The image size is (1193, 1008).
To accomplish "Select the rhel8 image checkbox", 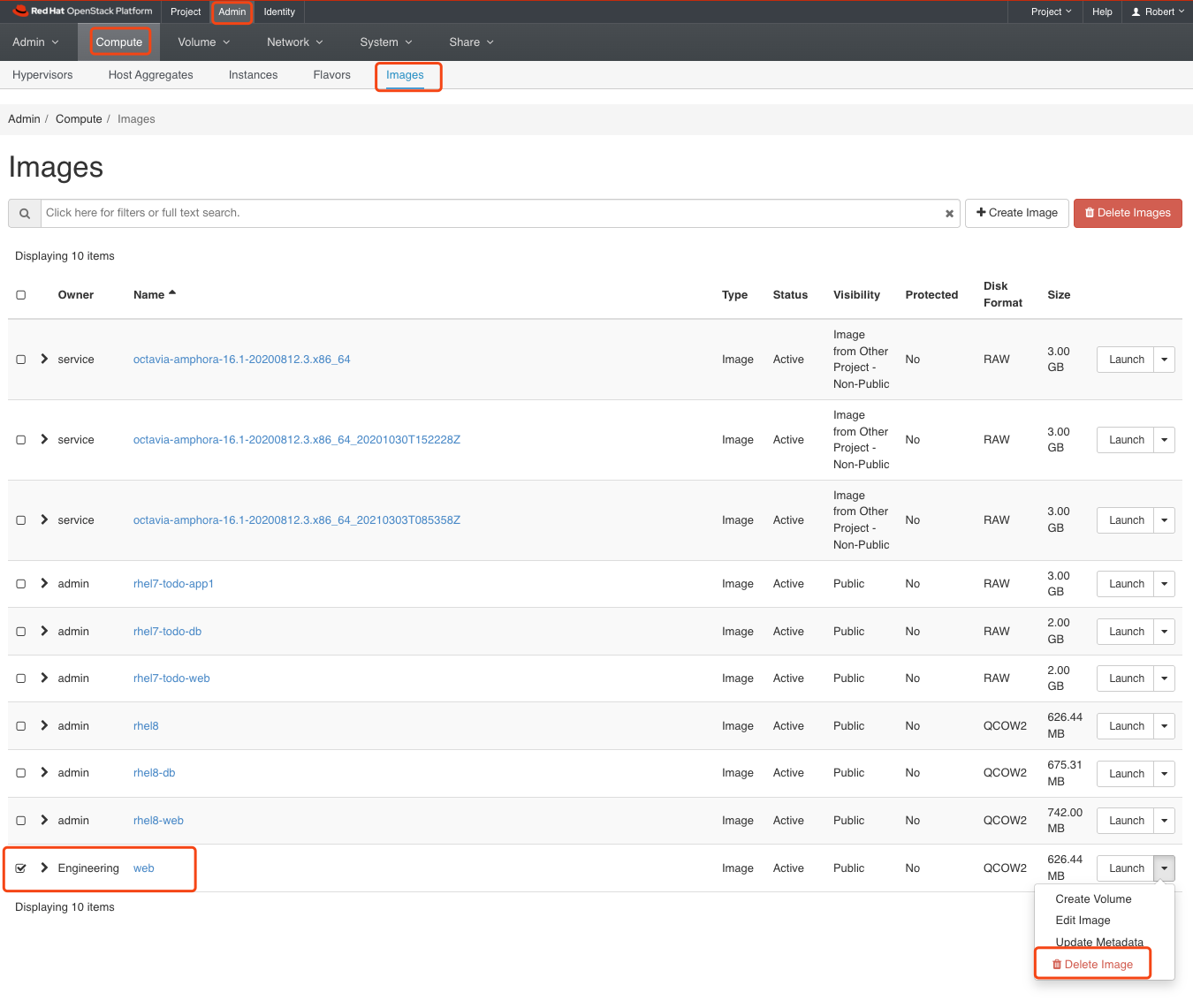I will pos(21,726).
